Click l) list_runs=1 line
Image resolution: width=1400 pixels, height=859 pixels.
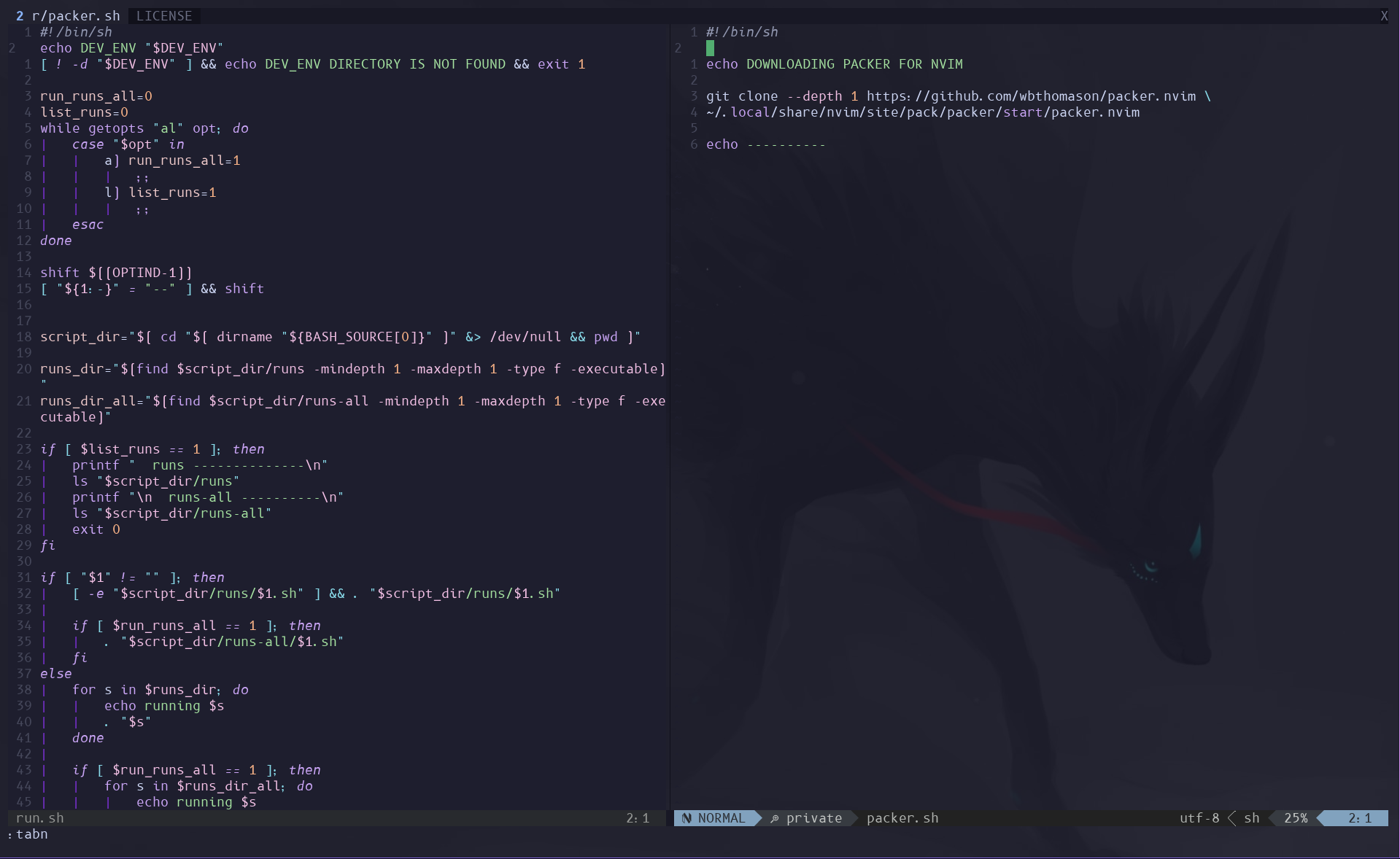pos(161,193)
